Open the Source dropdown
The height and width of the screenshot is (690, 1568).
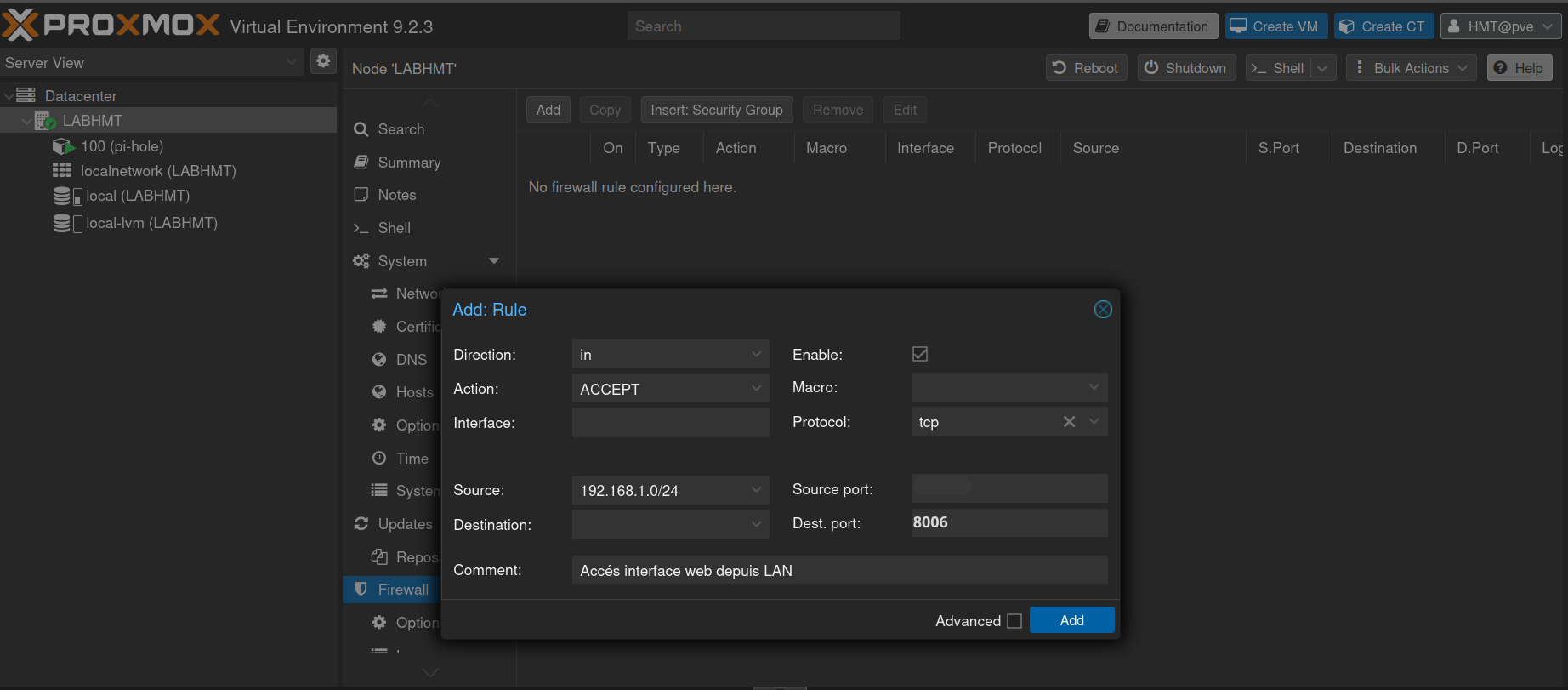[x=756, y=490]
